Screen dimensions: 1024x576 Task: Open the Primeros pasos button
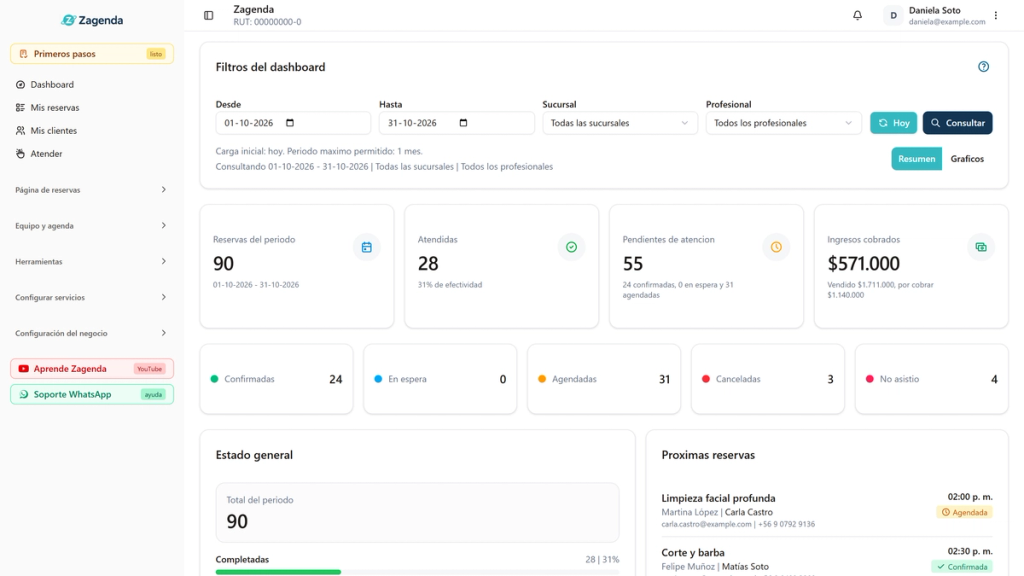coord(91,54)
